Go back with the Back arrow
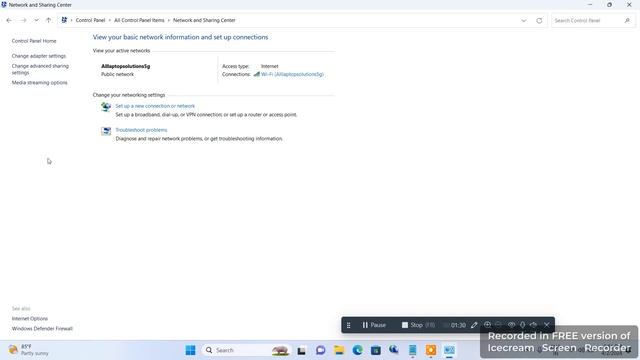Image resolution: width=640 pixels, height=360 pixels. coord(9,20)
